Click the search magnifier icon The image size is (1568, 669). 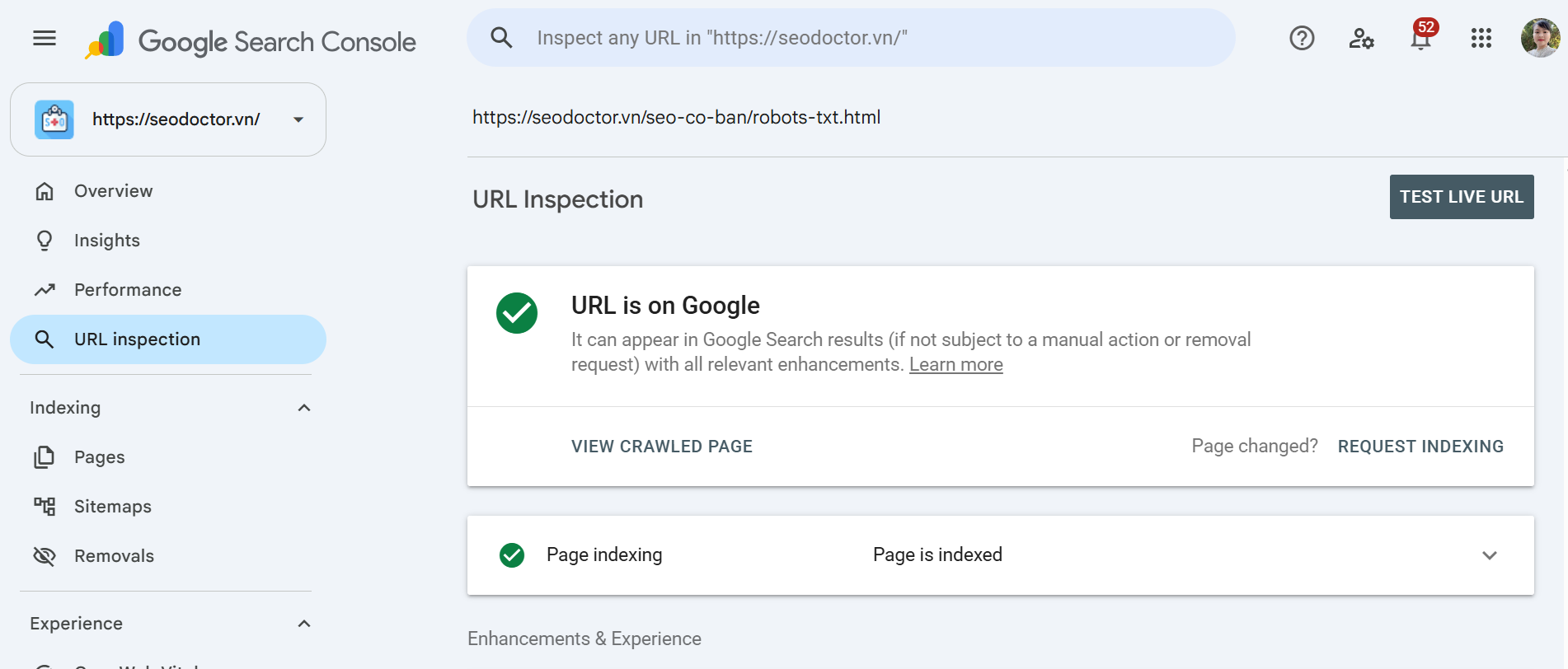pyautogui.click(x=501, y=38)
